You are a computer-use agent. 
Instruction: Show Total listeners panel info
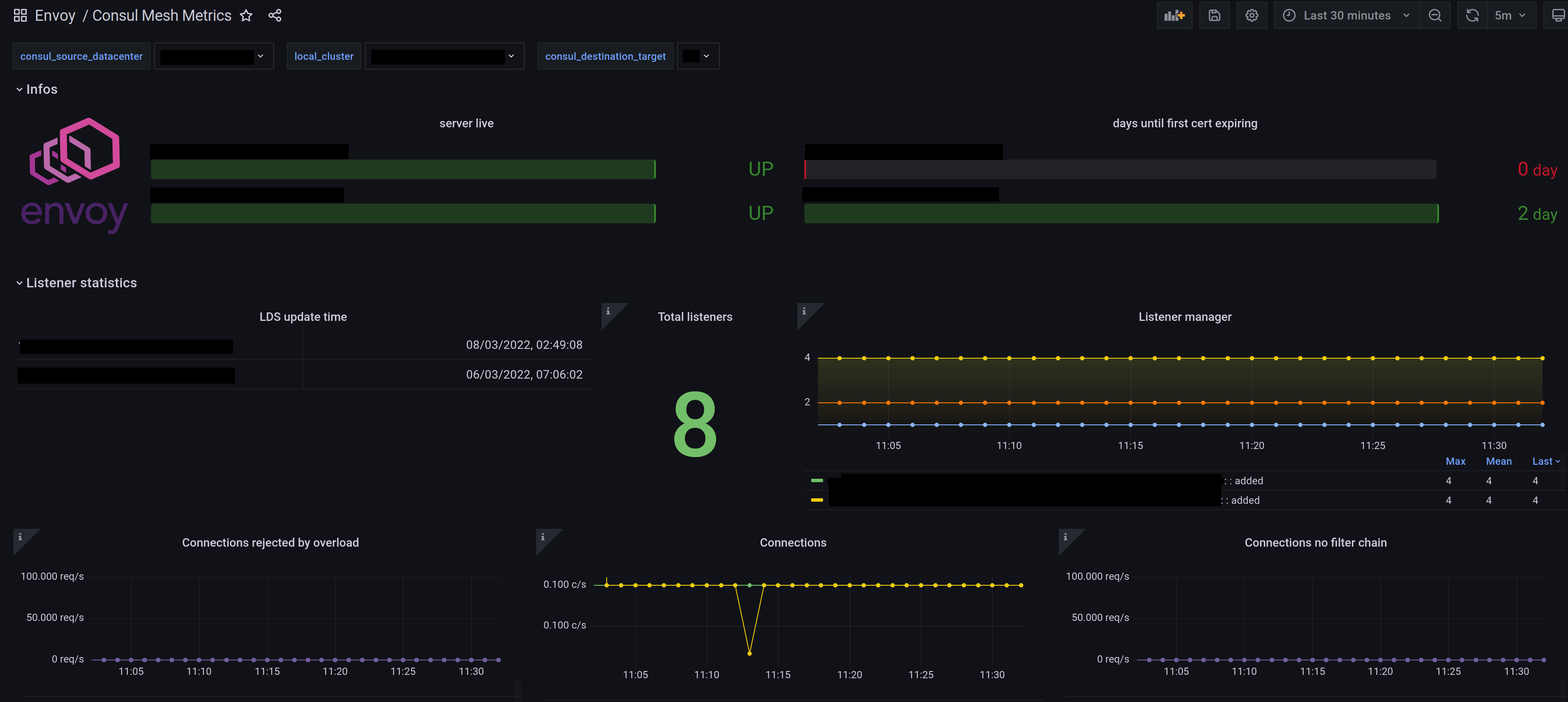click(x=608, y=311)
